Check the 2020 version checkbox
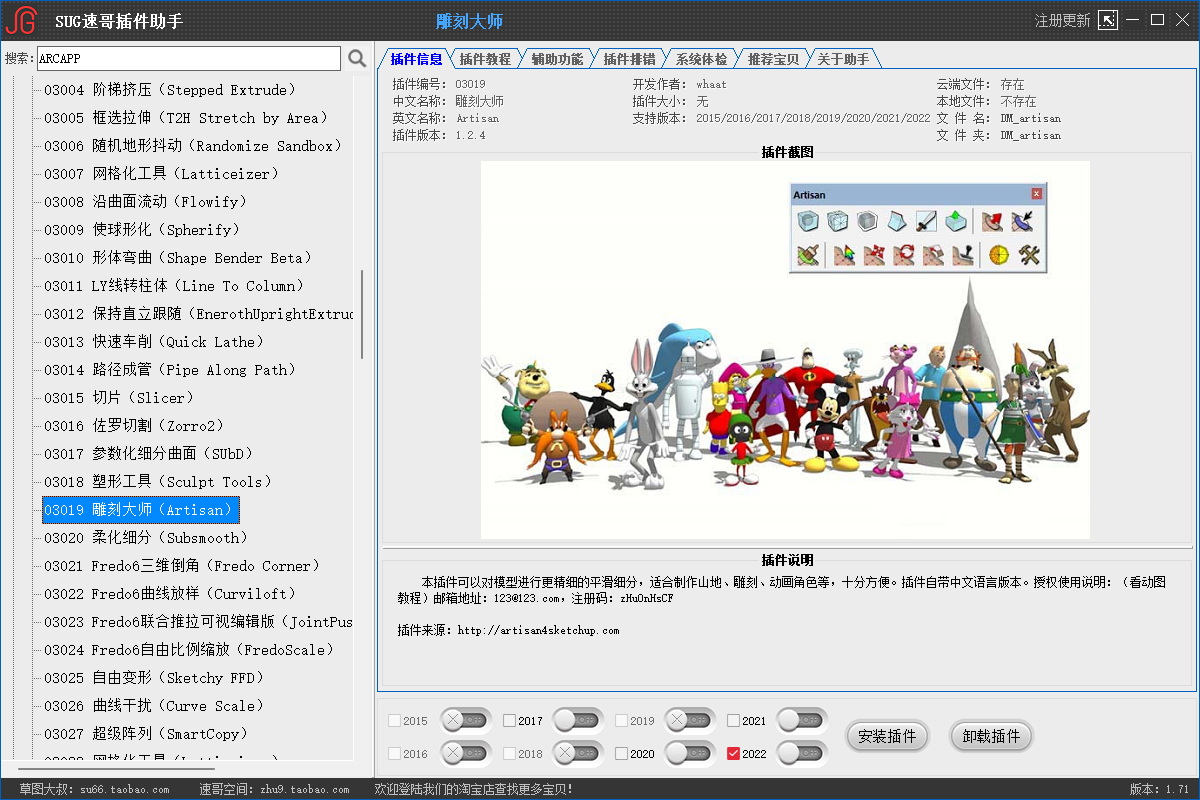 pyautogui.click(x=622, y=753)
